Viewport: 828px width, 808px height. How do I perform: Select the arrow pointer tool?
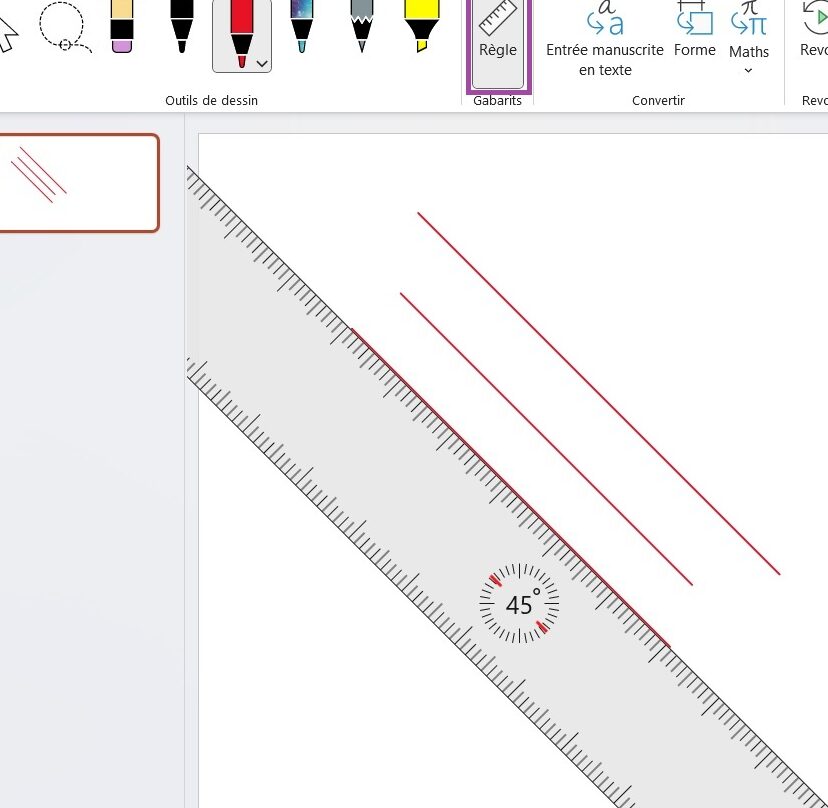coord(8,34)
